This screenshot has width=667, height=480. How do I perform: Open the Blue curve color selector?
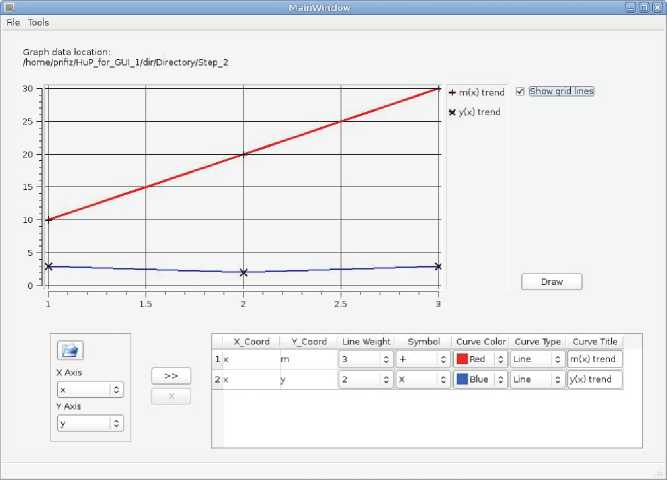(479, 380)
